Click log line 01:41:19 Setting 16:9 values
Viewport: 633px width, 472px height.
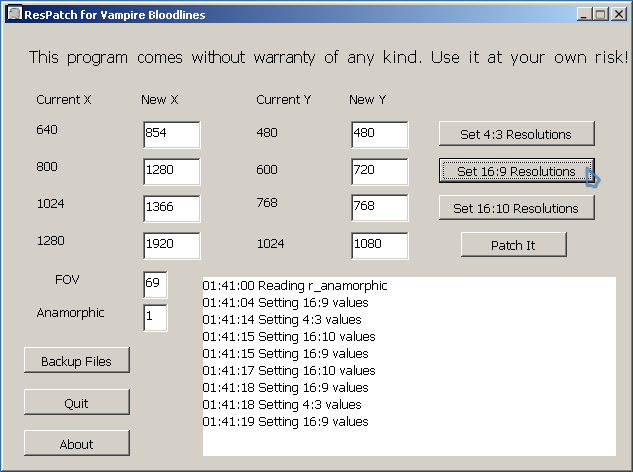pos(285,422)
